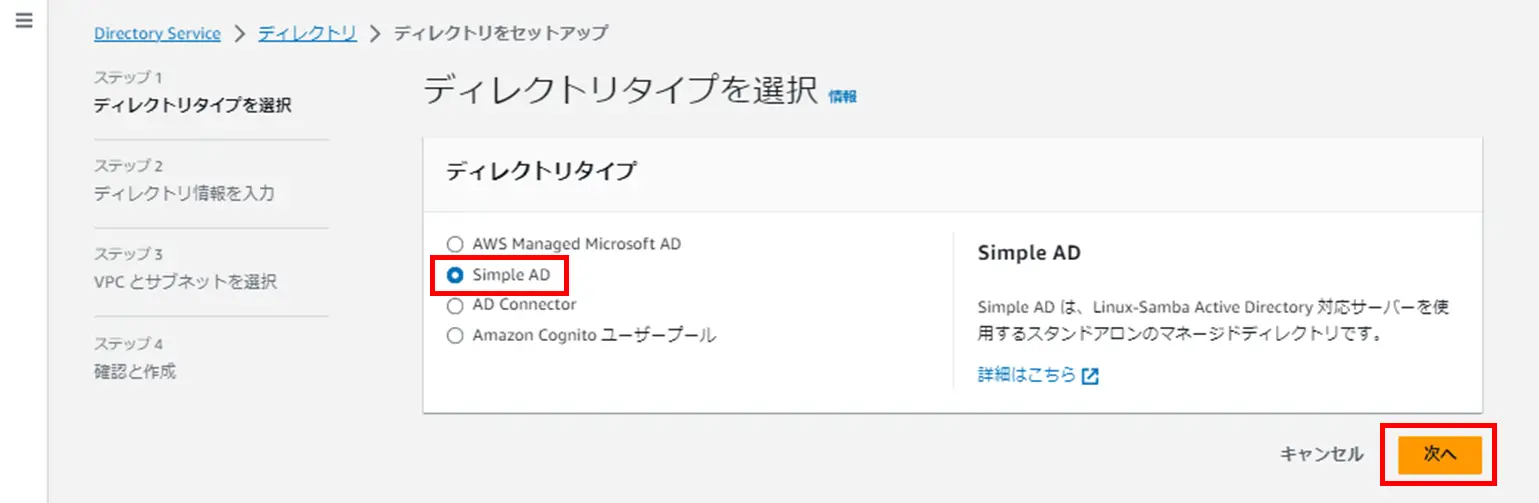Select AWS Managed Microsoft AD radio button
The image size is (1539, 503).
455,244
